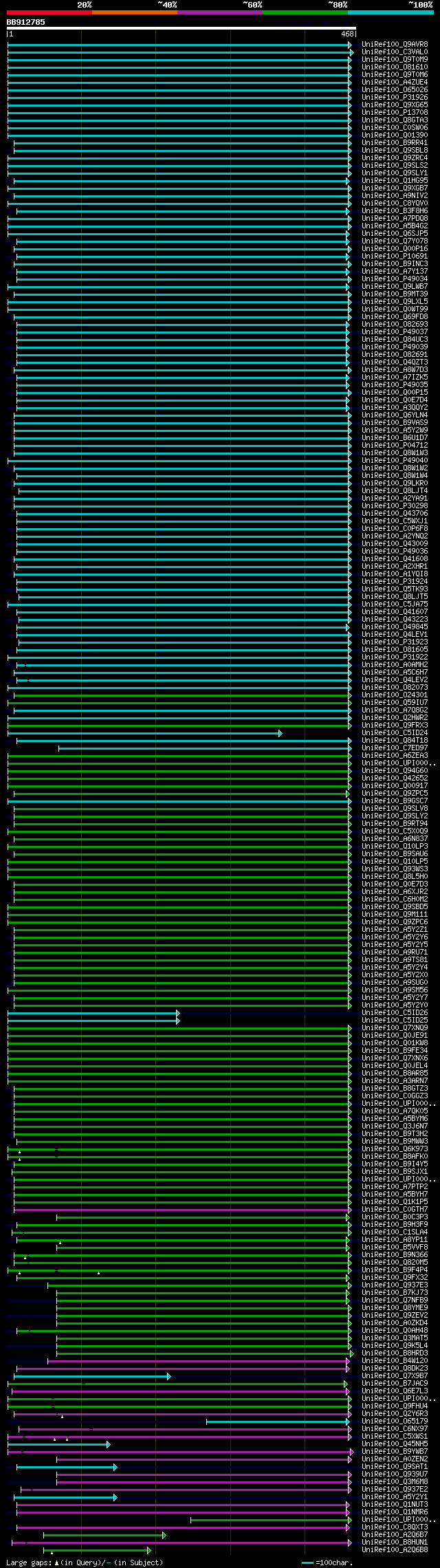The height and width of the screenshot is (1568, 440).
Task: Select label UniRef100_Q7XNQ9
Action: (x=395, y=1028)
